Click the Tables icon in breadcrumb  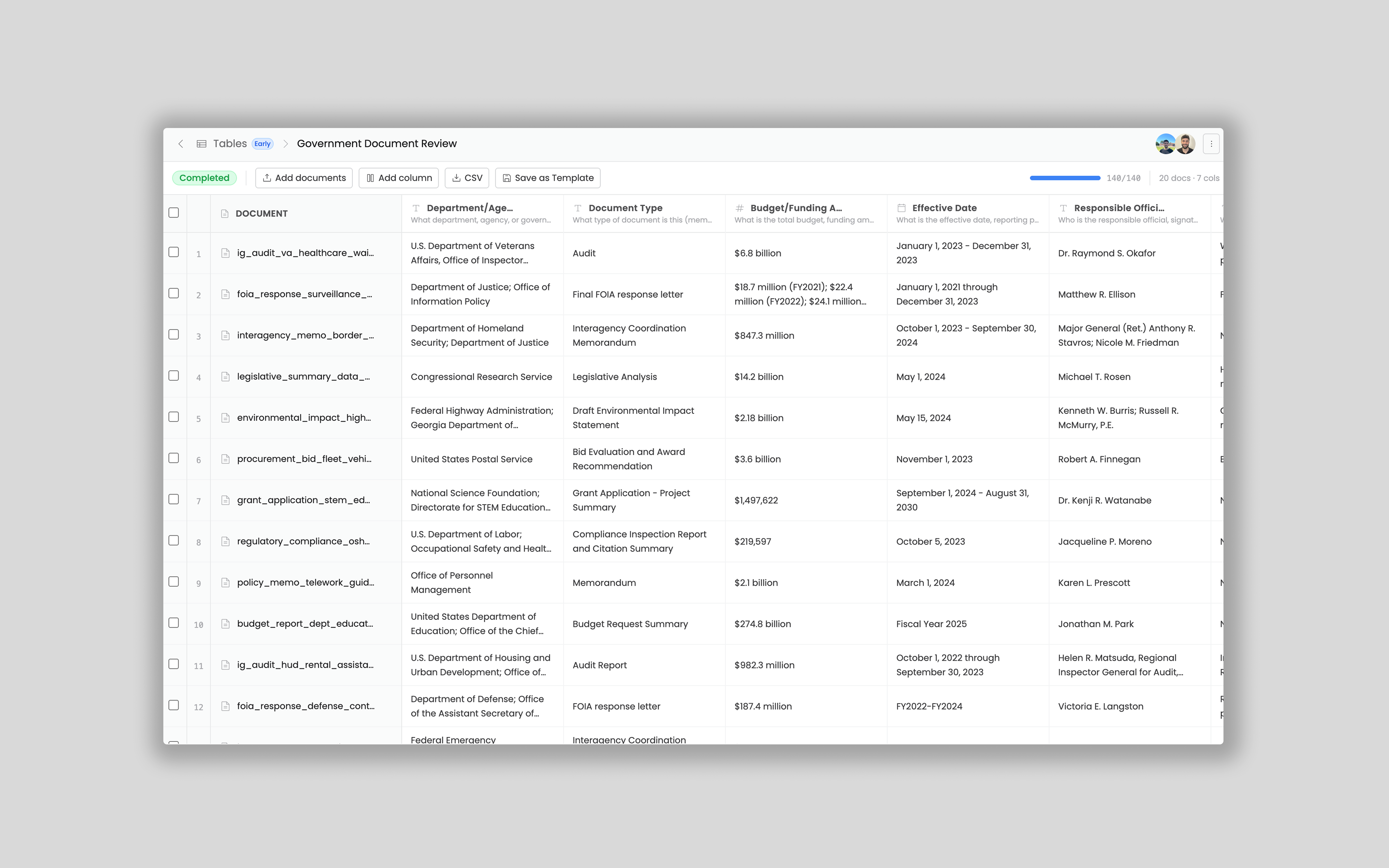click(201, 143)
